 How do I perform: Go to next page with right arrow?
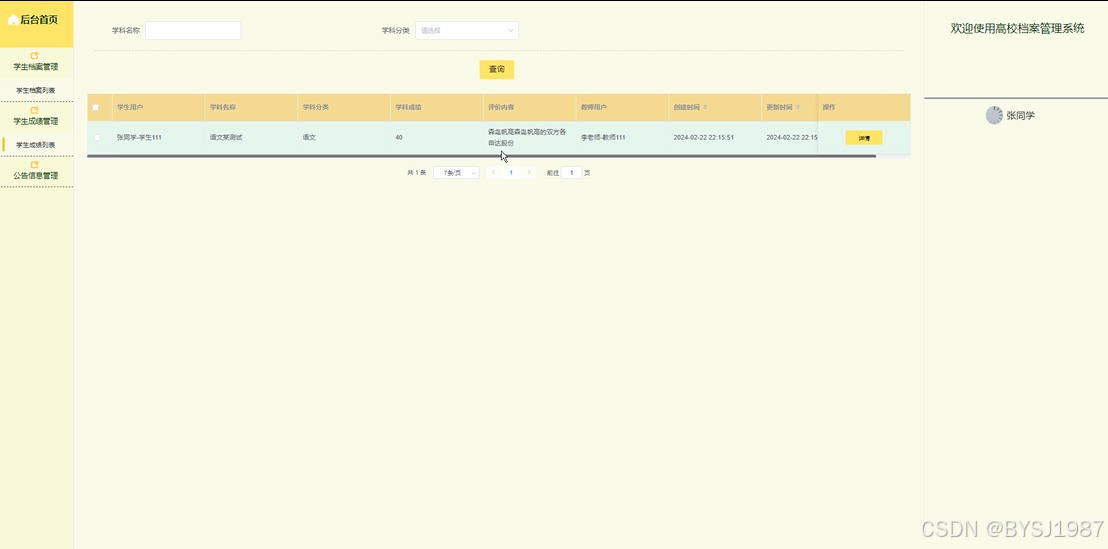pos(529,172)
